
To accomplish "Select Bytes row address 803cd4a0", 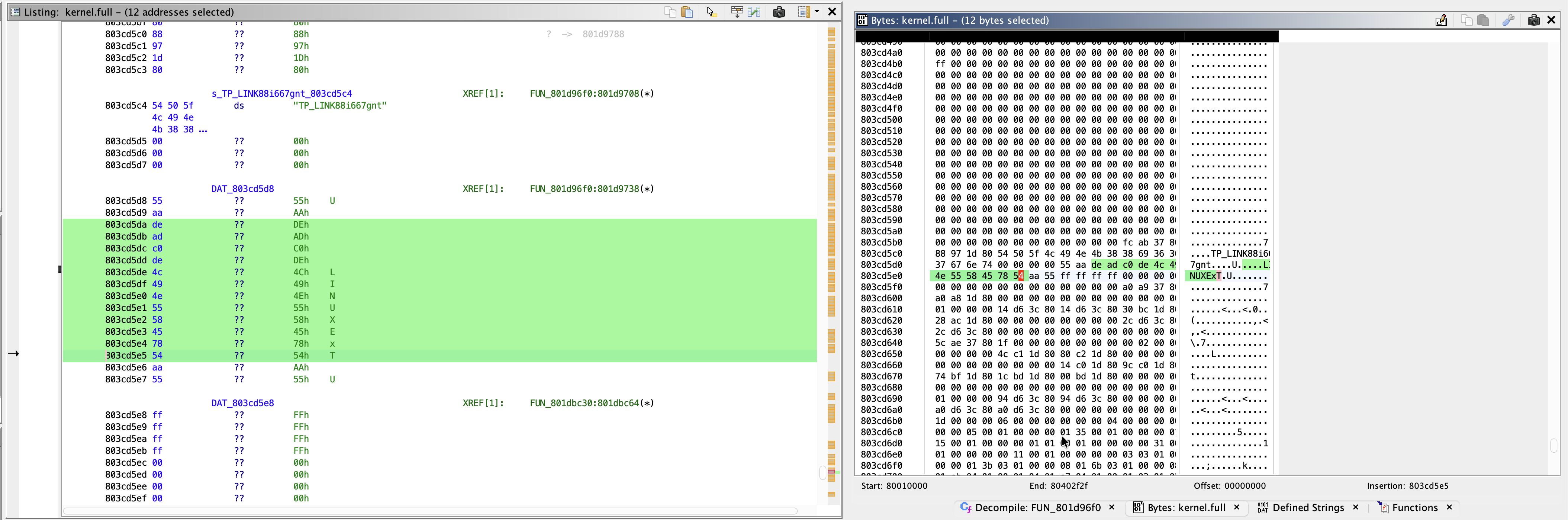I will (881, 52).
